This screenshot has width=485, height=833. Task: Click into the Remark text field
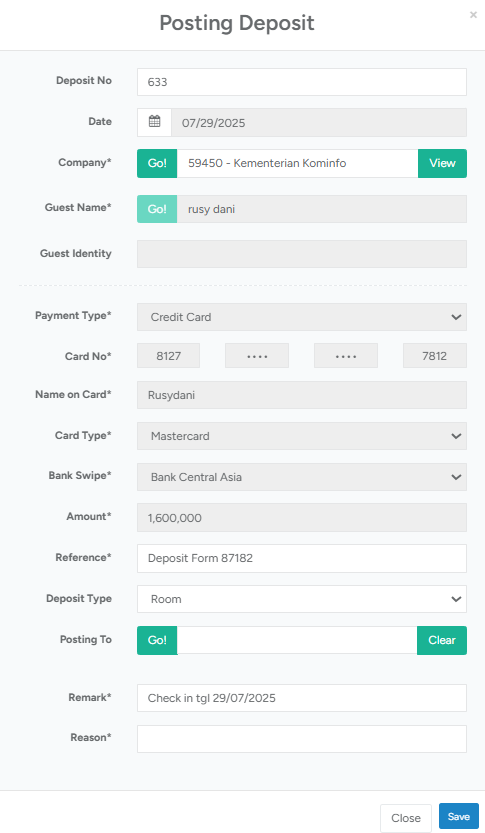click(x=302, y=698)
